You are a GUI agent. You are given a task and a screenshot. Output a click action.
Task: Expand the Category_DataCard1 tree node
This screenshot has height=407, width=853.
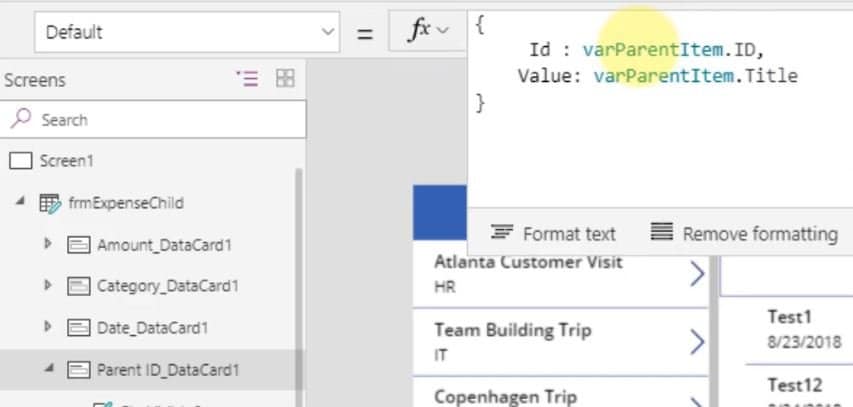(x=48, y=286)
